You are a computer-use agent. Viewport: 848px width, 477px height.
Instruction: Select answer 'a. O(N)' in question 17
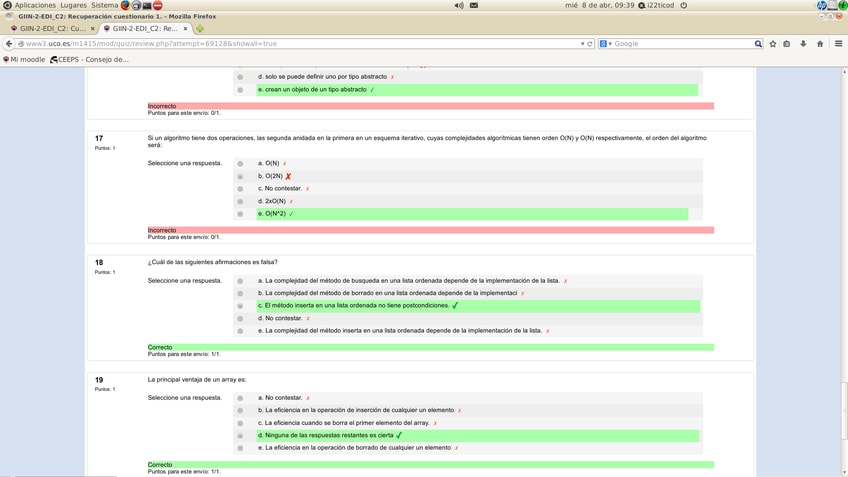point(240,164)
